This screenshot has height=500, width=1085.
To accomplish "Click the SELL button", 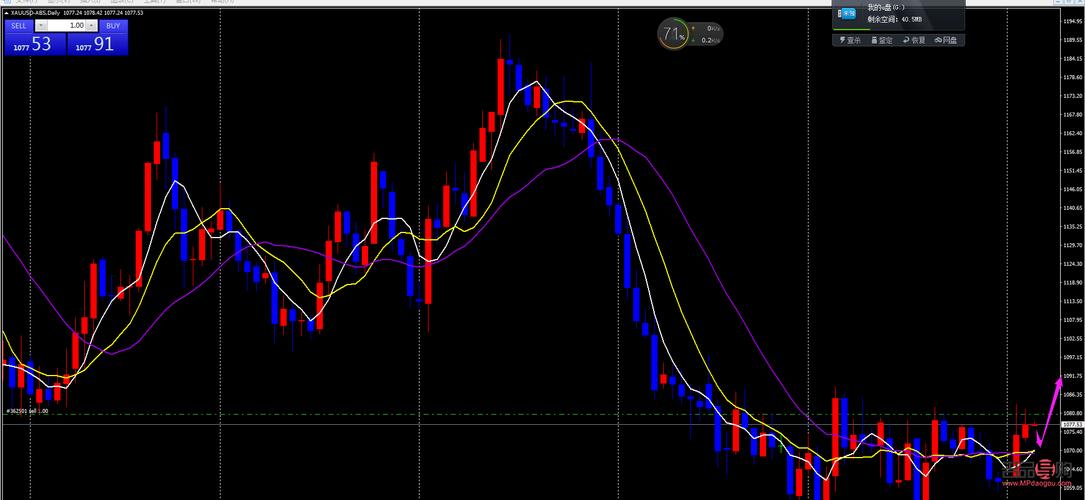I will pos(19,26).
